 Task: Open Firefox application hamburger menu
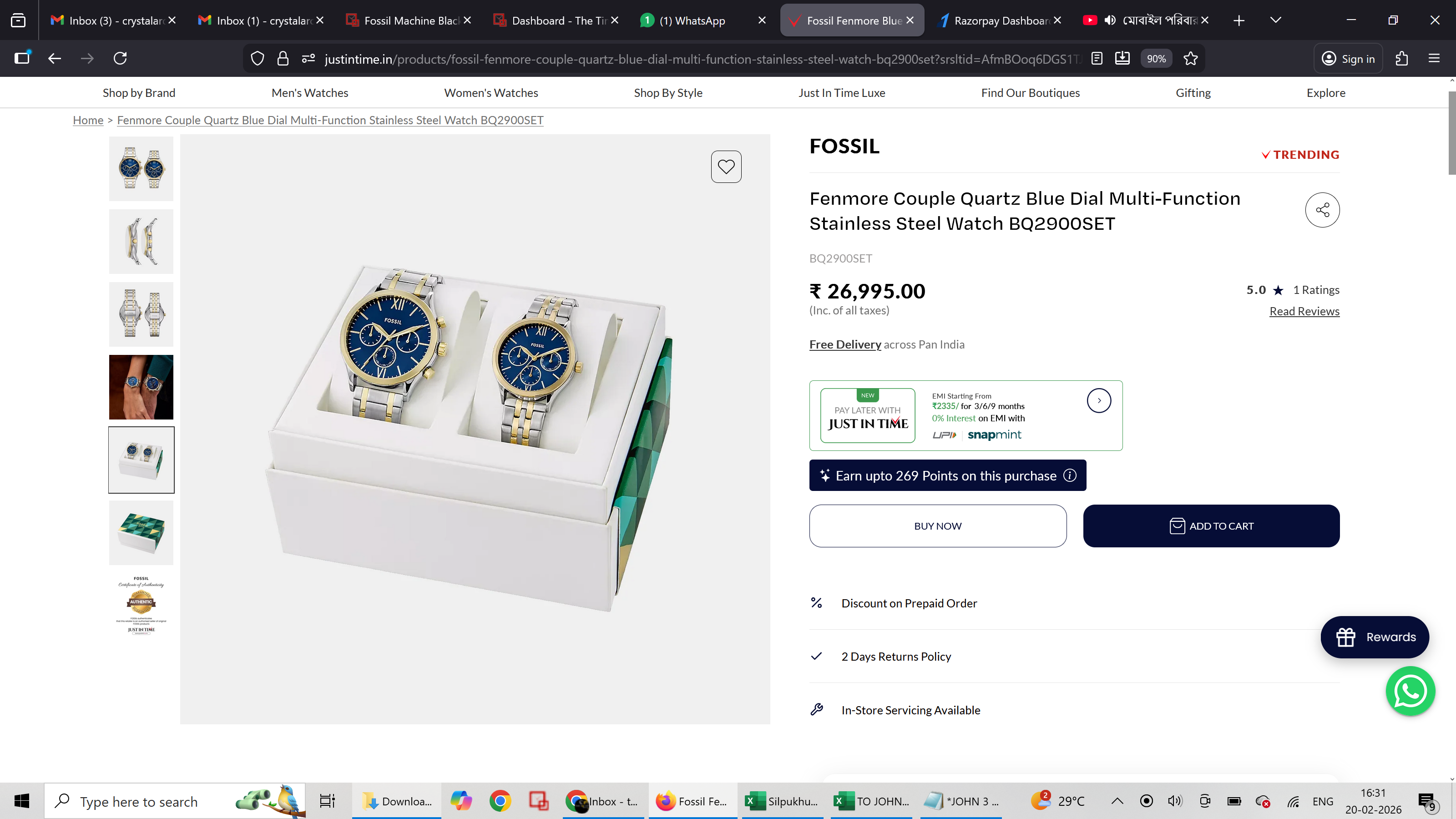tap(1434, 59)
